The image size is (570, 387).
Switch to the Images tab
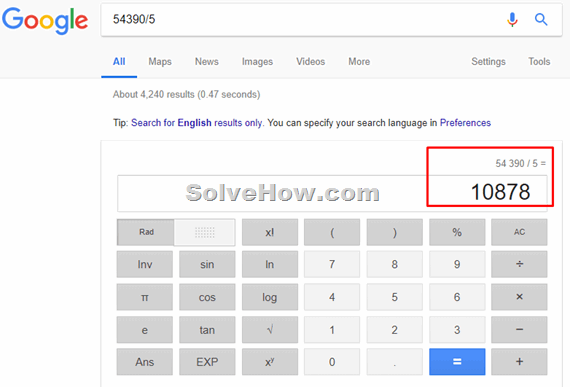click(x=257, y=62)
